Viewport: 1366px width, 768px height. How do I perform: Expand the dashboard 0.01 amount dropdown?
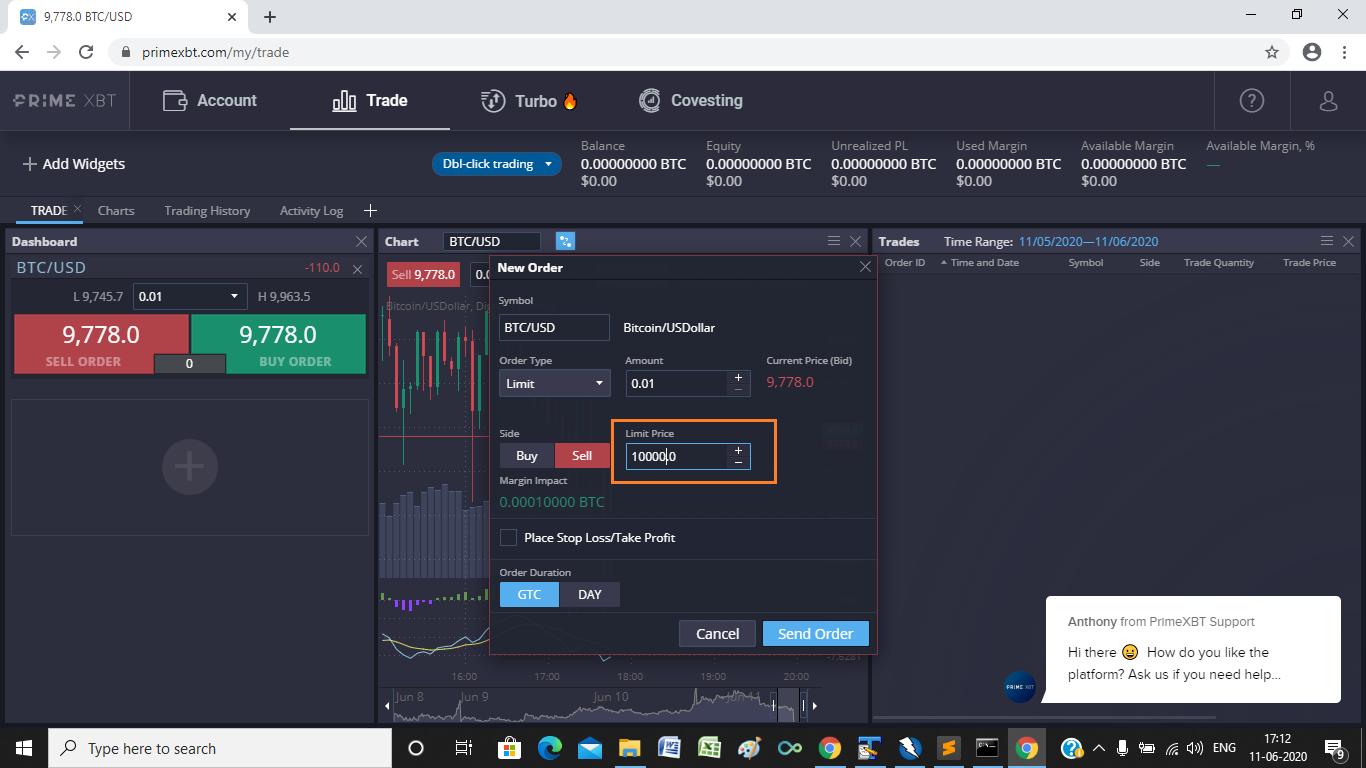[190, 296]
